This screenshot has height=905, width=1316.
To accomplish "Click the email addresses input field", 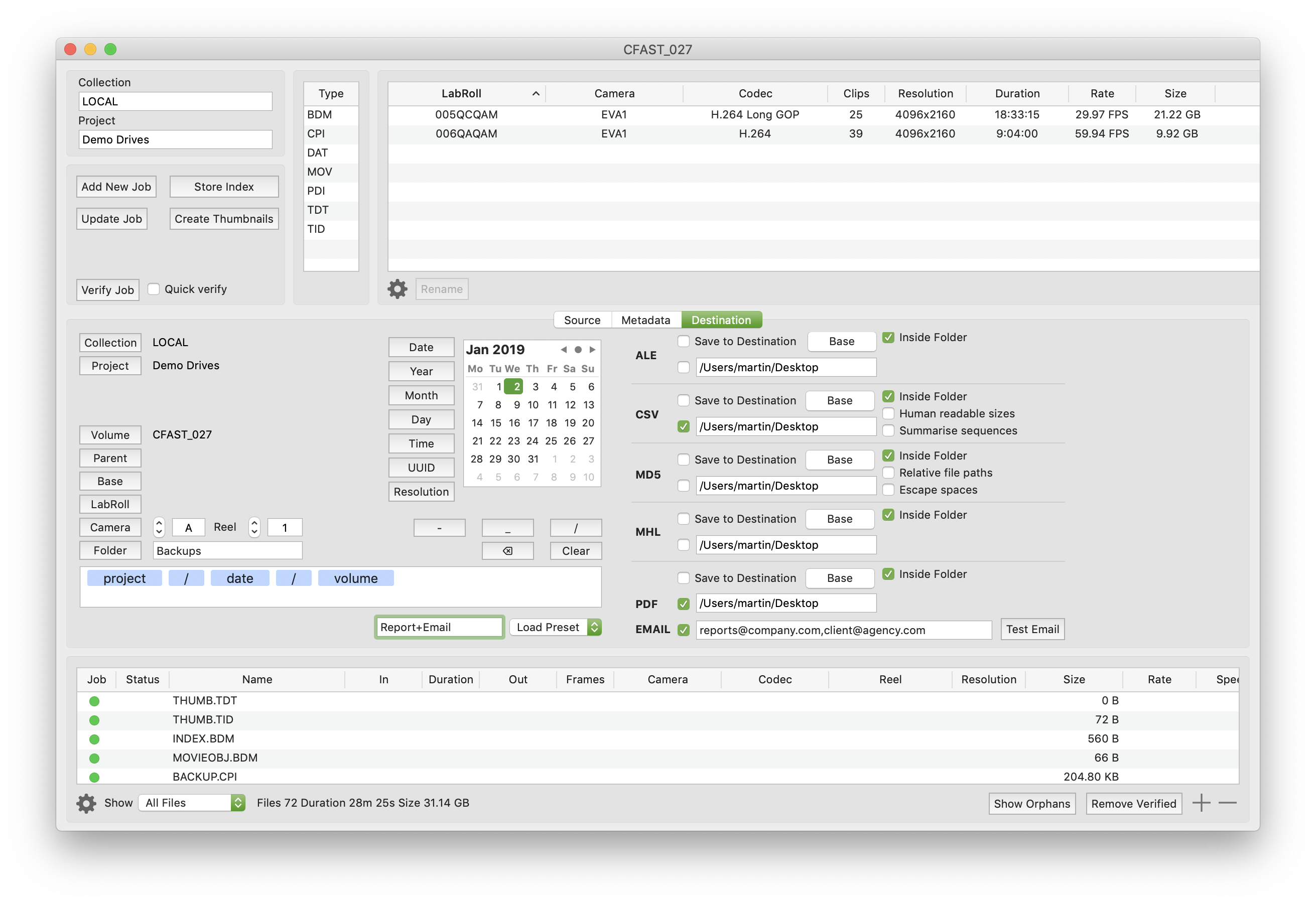I will pos(844,630).
